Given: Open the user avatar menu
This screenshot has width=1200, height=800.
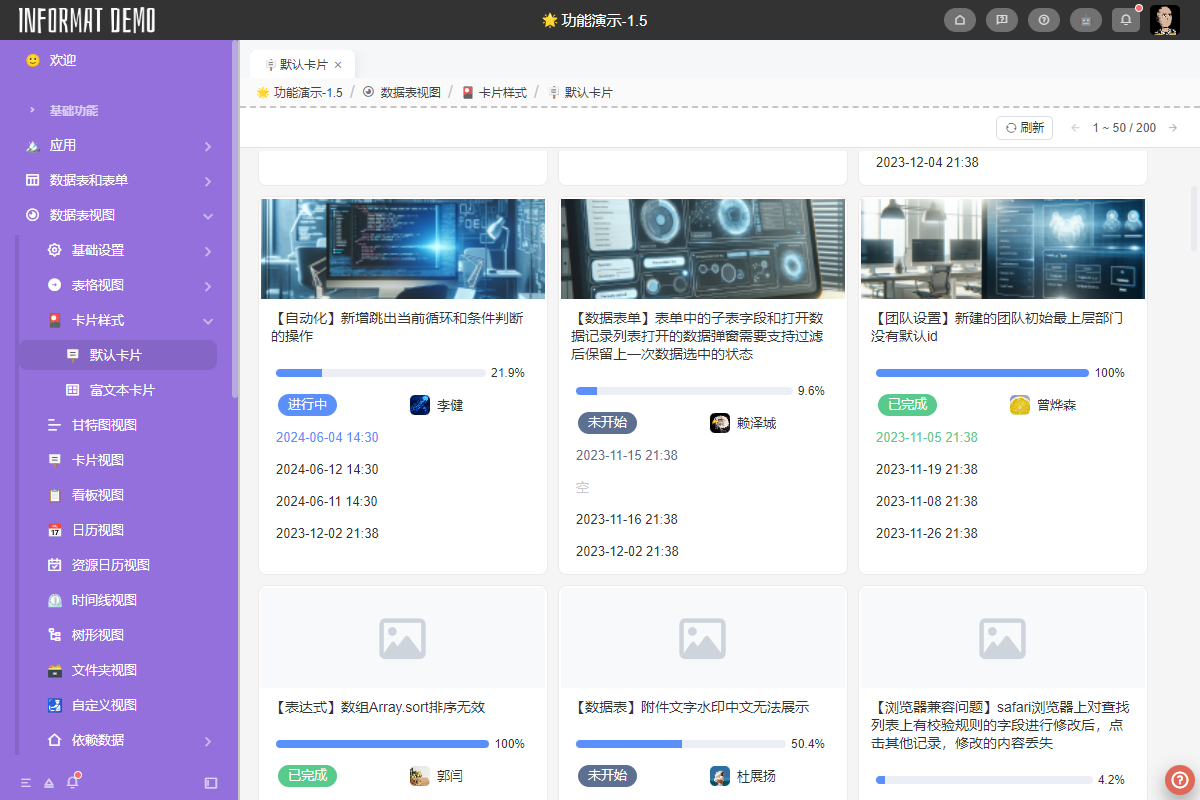Looking at the screenshot, I should coord(1164,20).
